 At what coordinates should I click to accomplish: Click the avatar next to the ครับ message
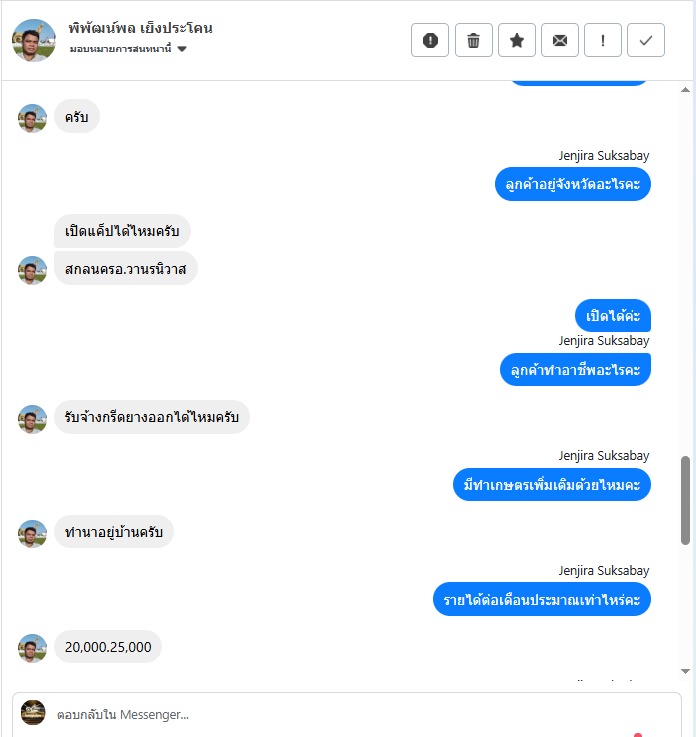[32, 118]
